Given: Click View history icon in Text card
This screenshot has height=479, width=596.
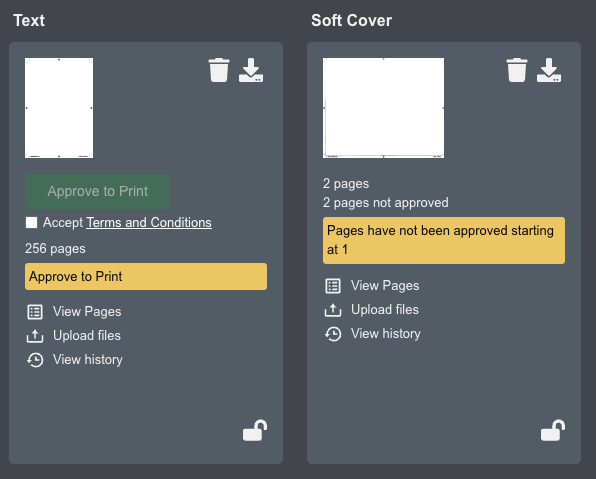Looking at the screenshot, I should (x=35, y=360).
